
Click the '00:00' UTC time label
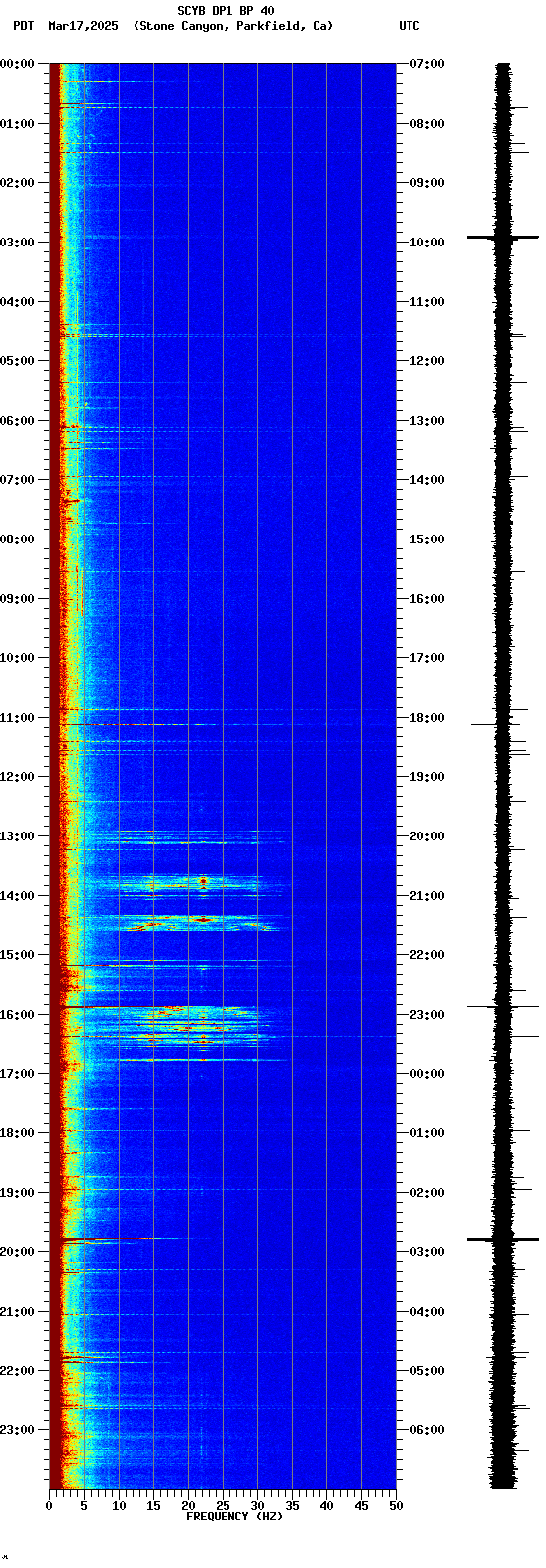427,1074
